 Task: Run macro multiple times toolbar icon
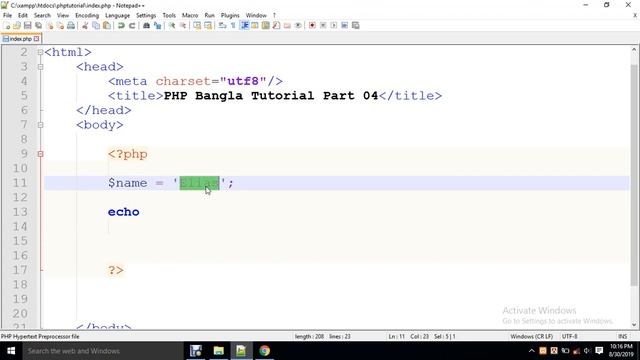click(344, 25)
